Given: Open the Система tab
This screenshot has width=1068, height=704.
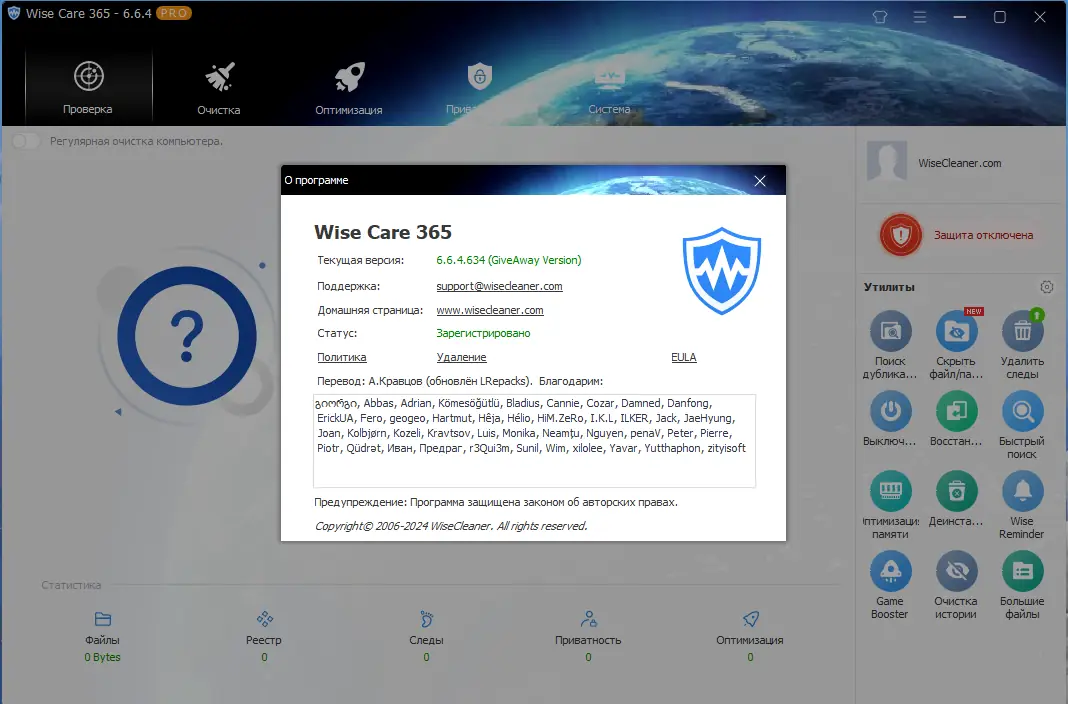Looking at the screenshot, I should pyautogui.click(x=609, y=87).
